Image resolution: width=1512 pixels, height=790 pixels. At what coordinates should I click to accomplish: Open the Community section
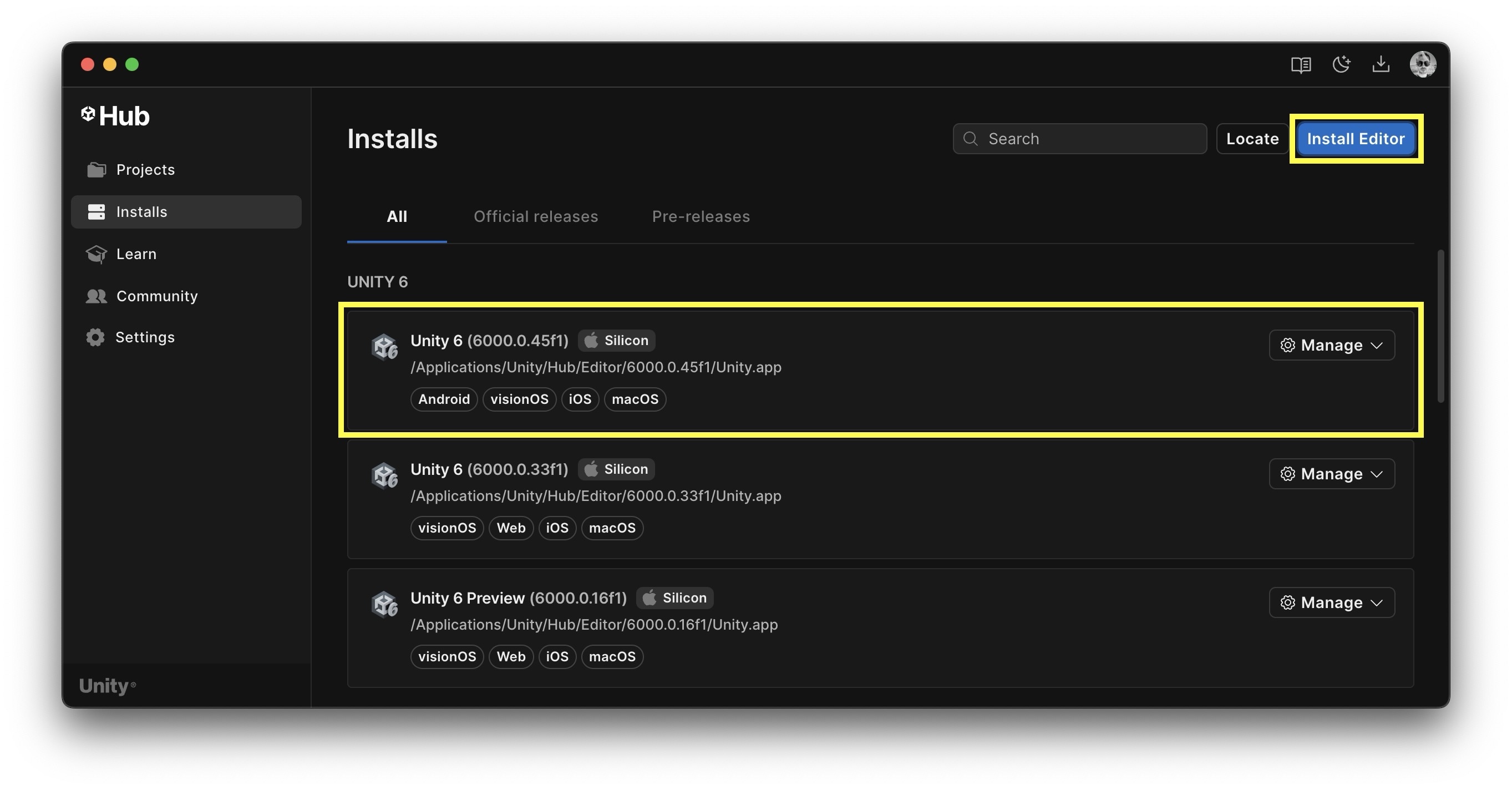[156, 296]
